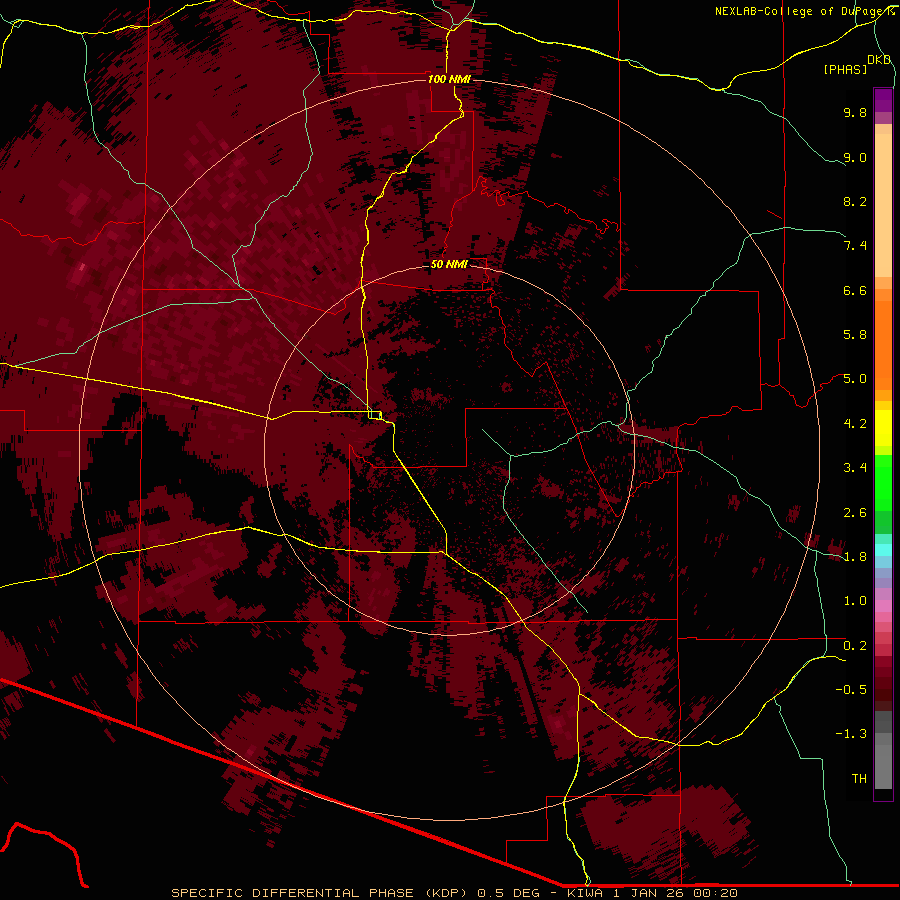Viewport: 900px width, 900px height.
Task: Pick the cyan swatch near 1.8
Action: click(883, 550)
